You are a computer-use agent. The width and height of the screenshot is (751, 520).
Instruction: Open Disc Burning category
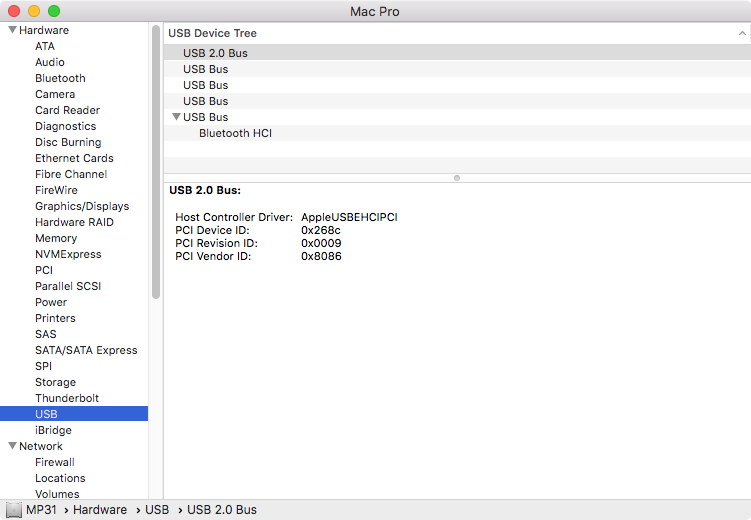(x=68, y=142)
